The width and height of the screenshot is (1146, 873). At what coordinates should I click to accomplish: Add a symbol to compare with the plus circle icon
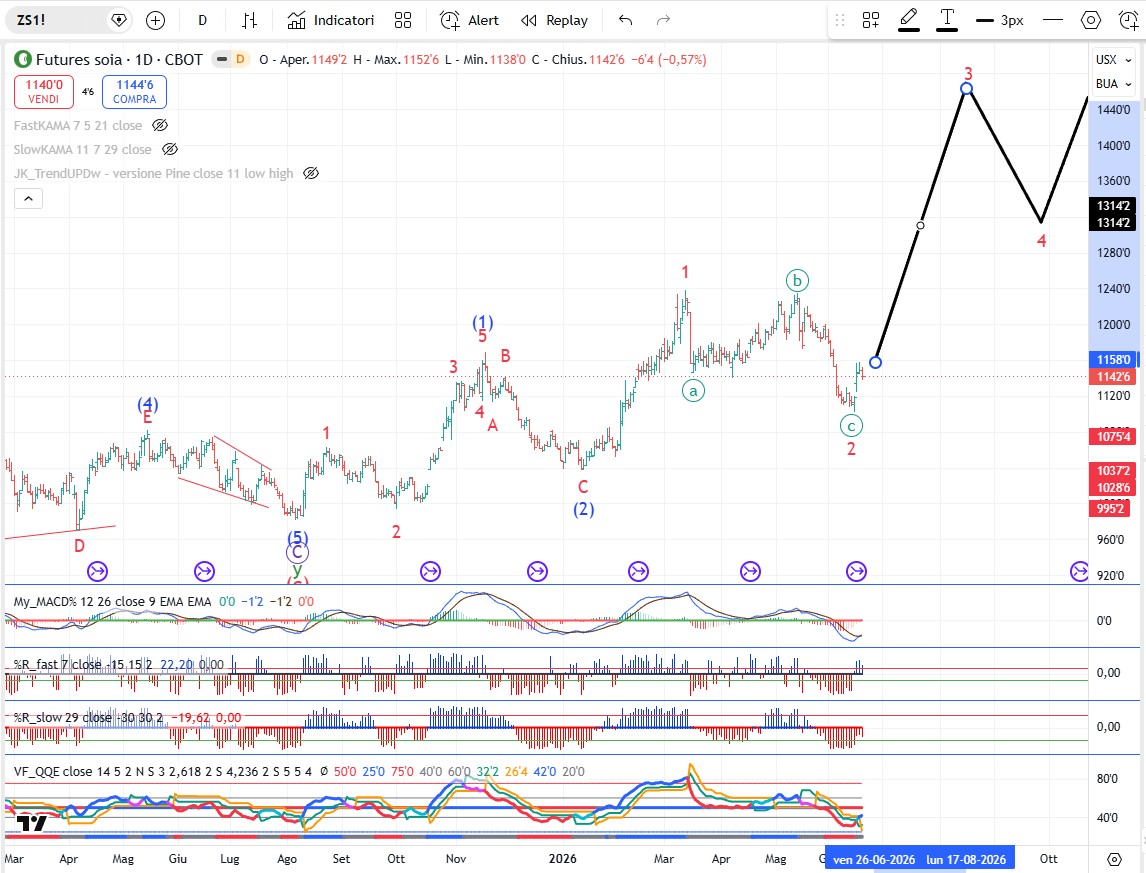tap(156, 20)
